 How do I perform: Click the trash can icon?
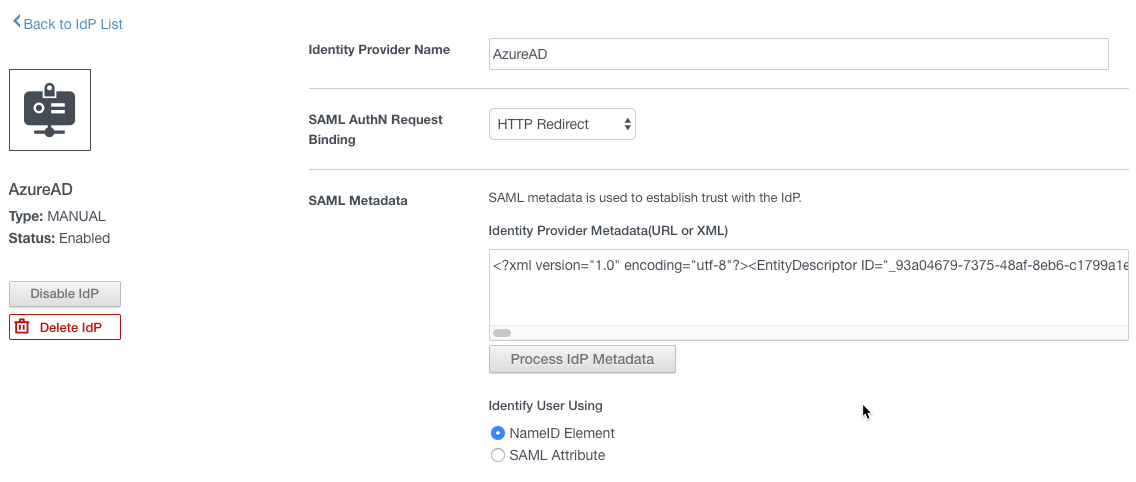point(23,327)
